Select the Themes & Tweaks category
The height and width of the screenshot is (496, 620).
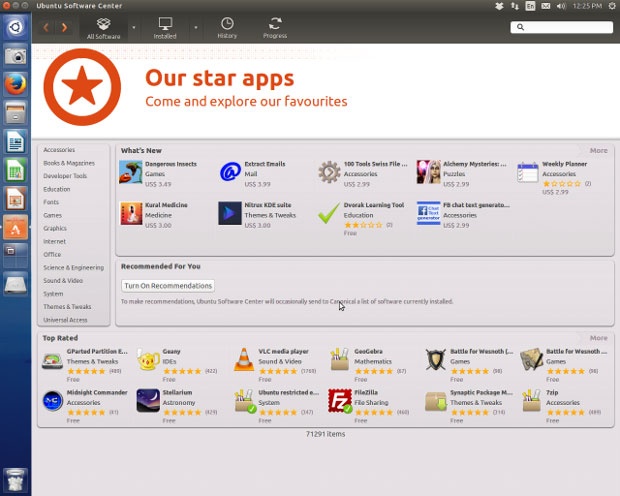coord(67,307)
